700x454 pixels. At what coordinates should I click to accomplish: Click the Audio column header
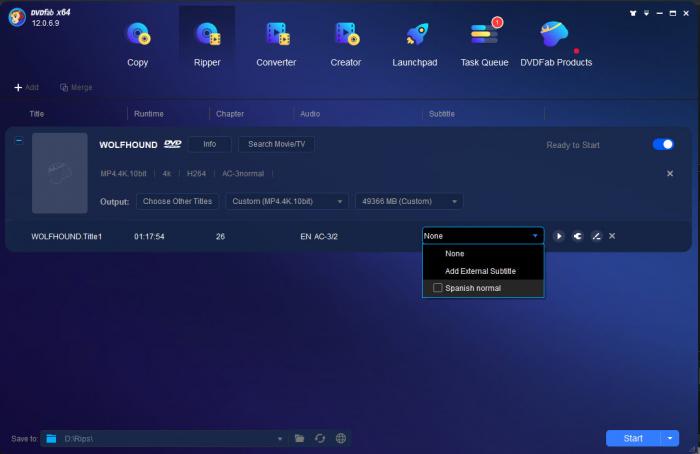click(x=310, y=114)
